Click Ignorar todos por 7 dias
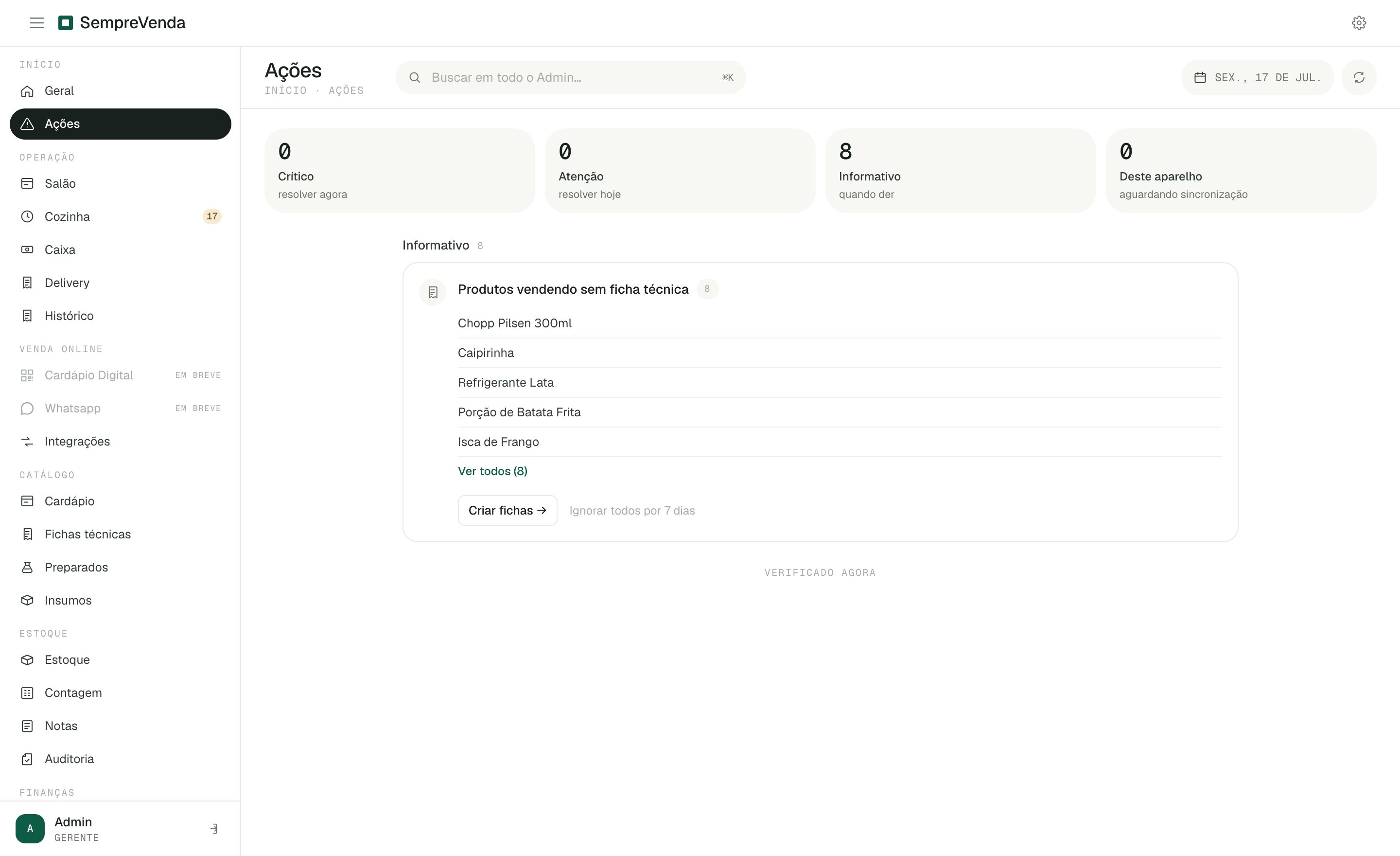 pyautogui.click(x=632, y=510)
